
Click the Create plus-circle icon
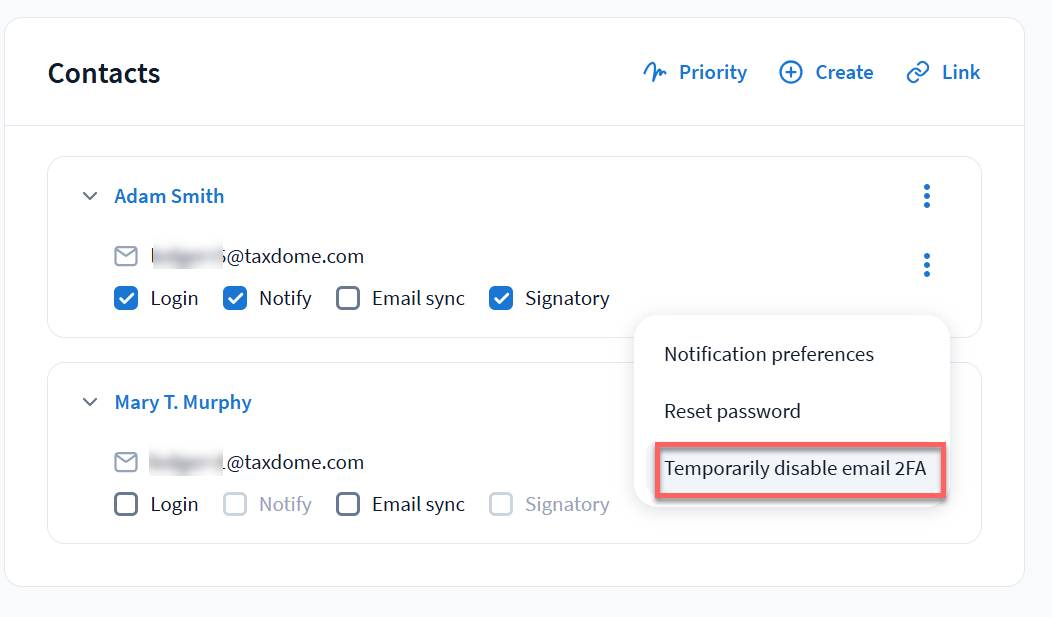tap(791, 72)
